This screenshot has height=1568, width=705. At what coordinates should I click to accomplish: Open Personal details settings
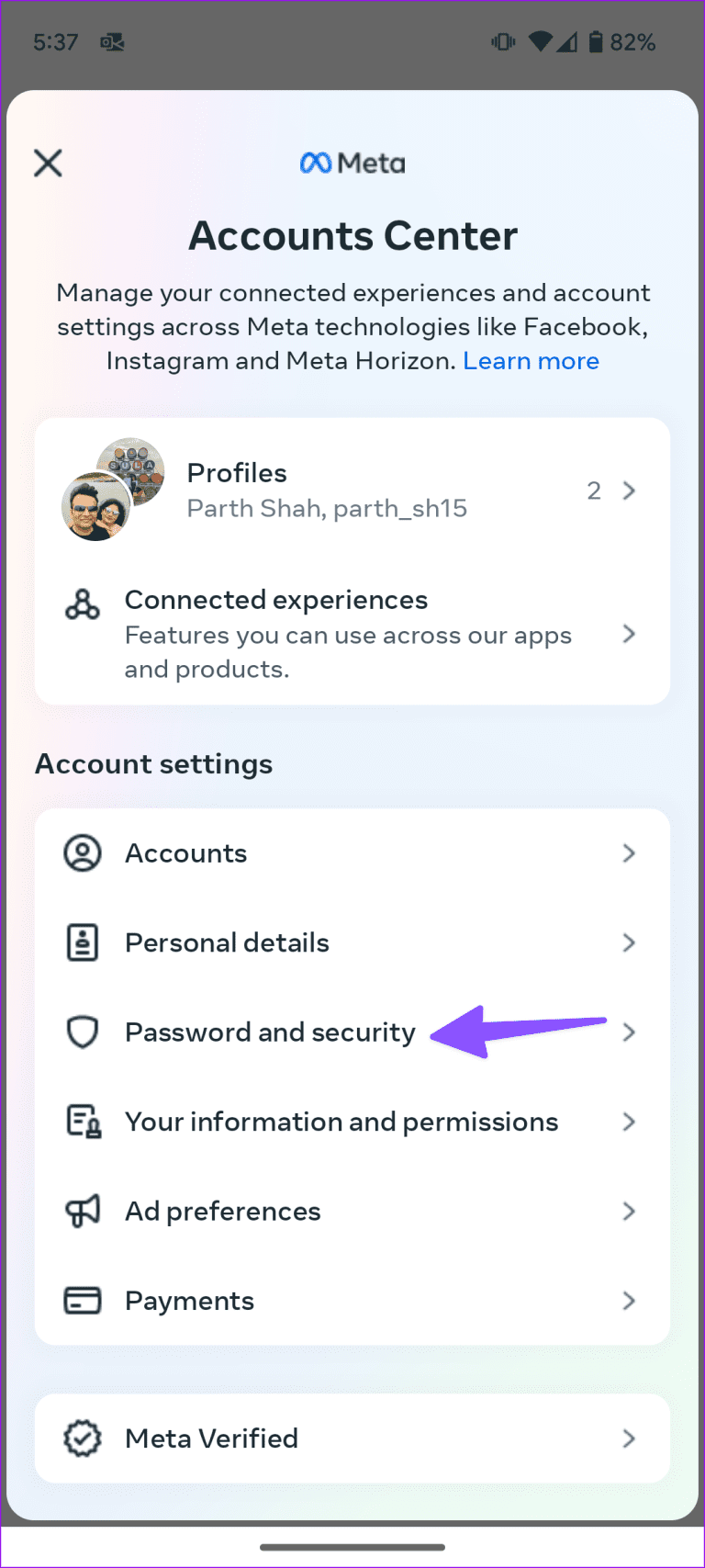(226, 942)
